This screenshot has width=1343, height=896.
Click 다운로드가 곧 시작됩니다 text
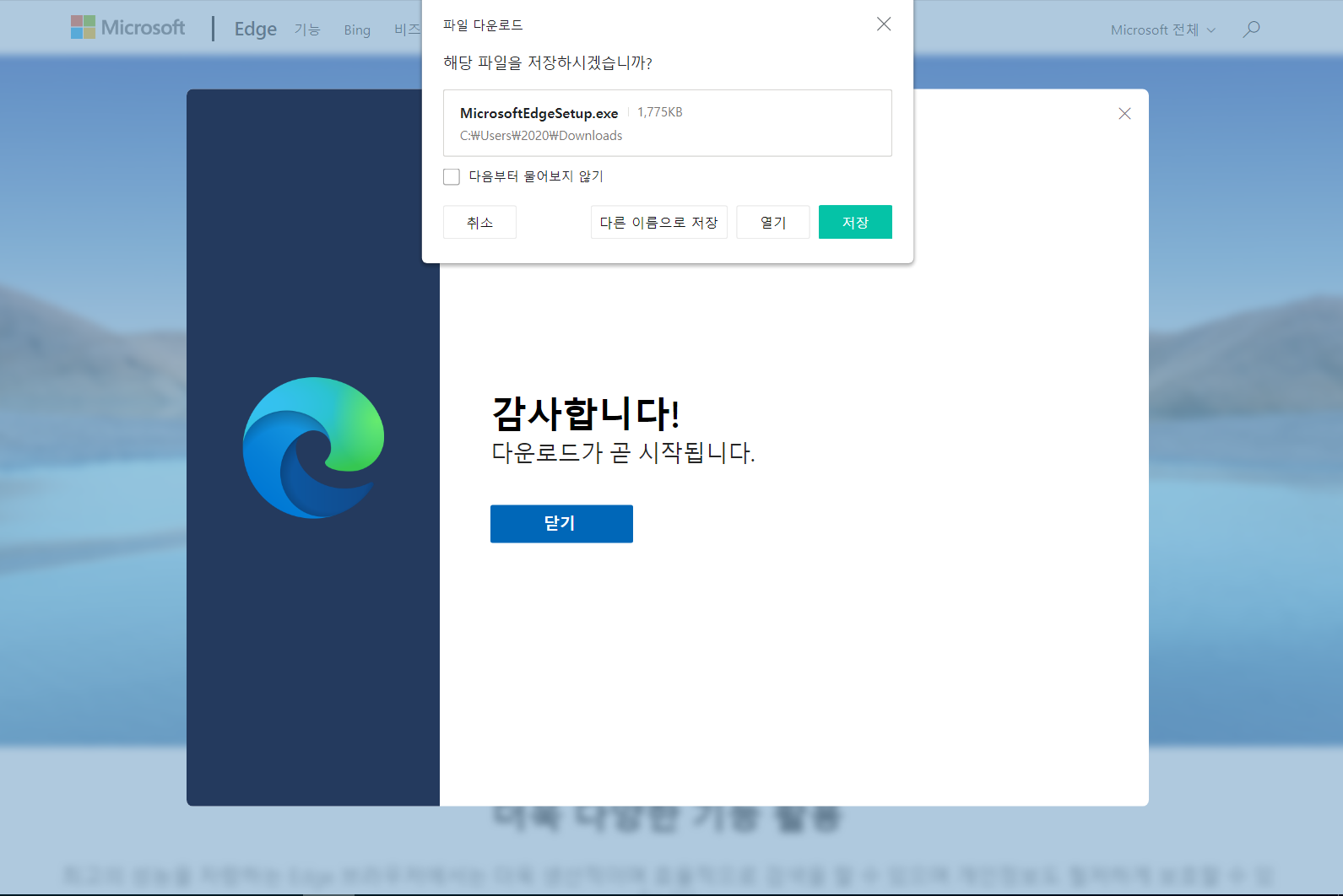623,453
